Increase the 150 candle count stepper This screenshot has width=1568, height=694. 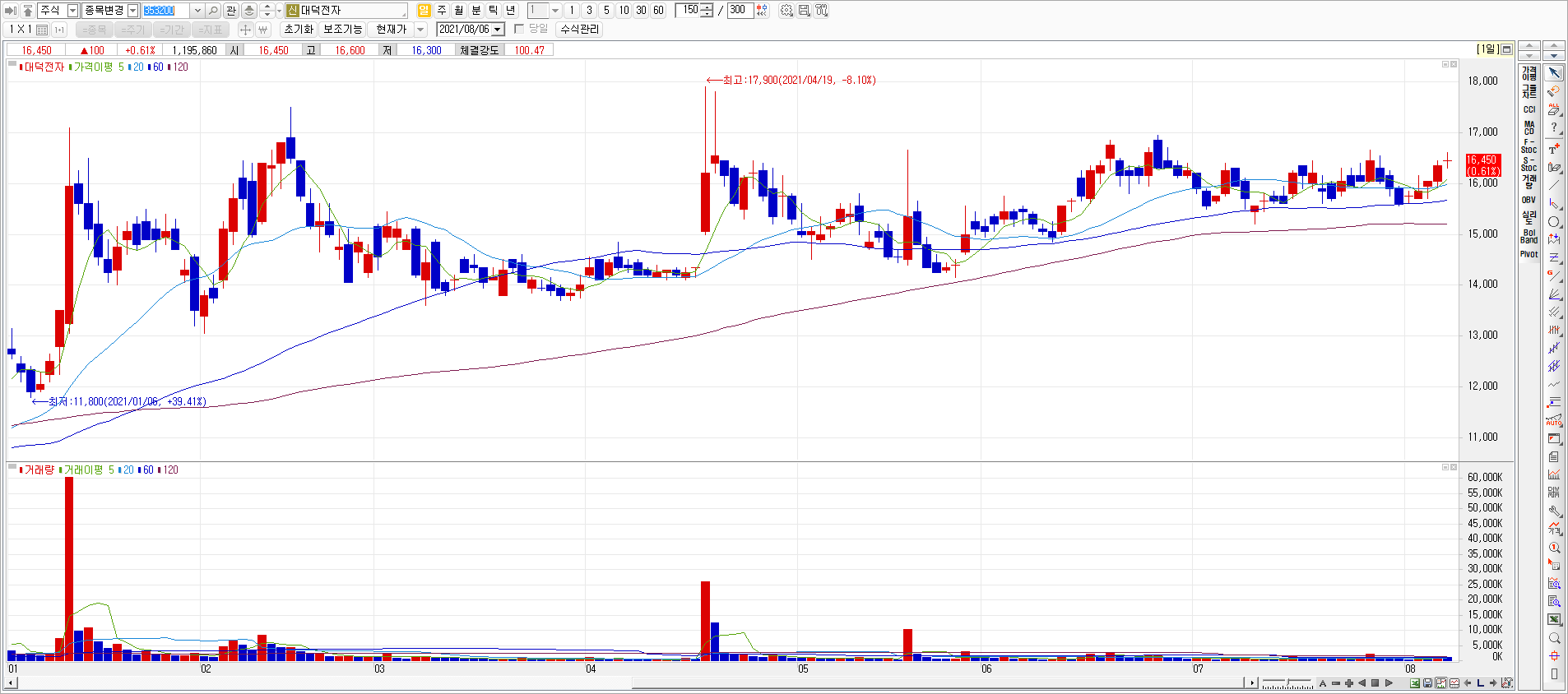pos(707,7)
